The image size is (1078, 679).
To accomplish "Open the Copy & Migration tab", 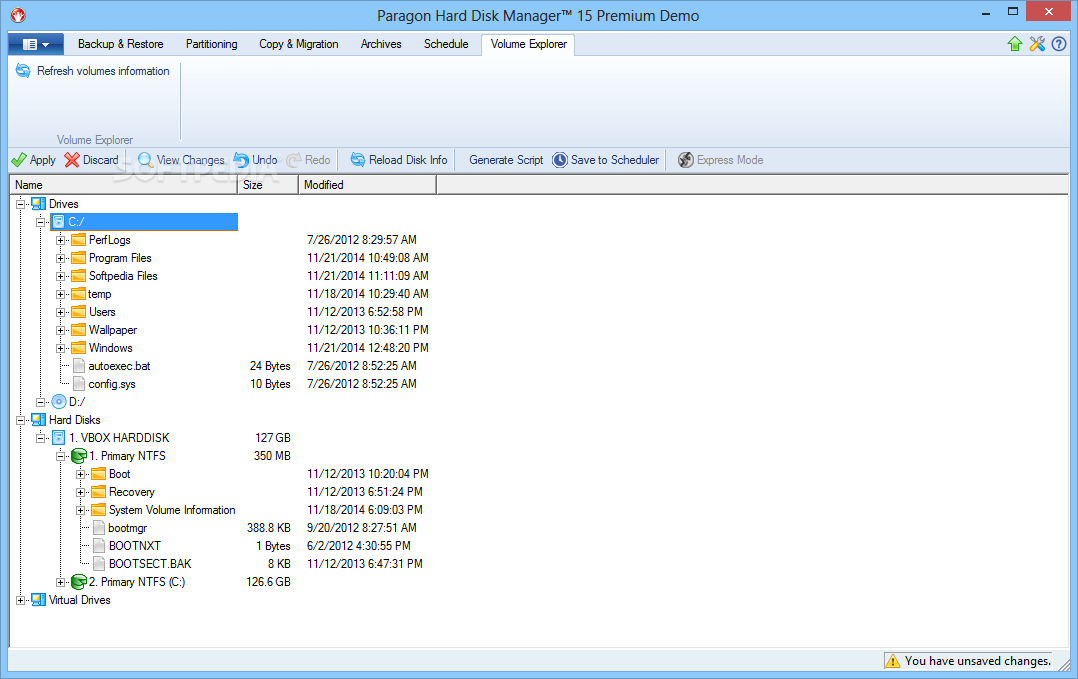I will (298, 44).
